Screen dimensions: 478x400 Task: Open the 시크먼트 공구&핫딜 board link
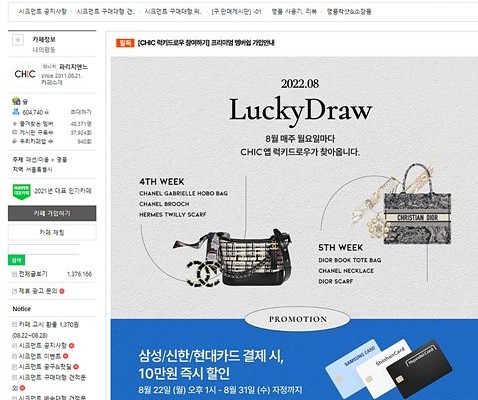[45, 367]
